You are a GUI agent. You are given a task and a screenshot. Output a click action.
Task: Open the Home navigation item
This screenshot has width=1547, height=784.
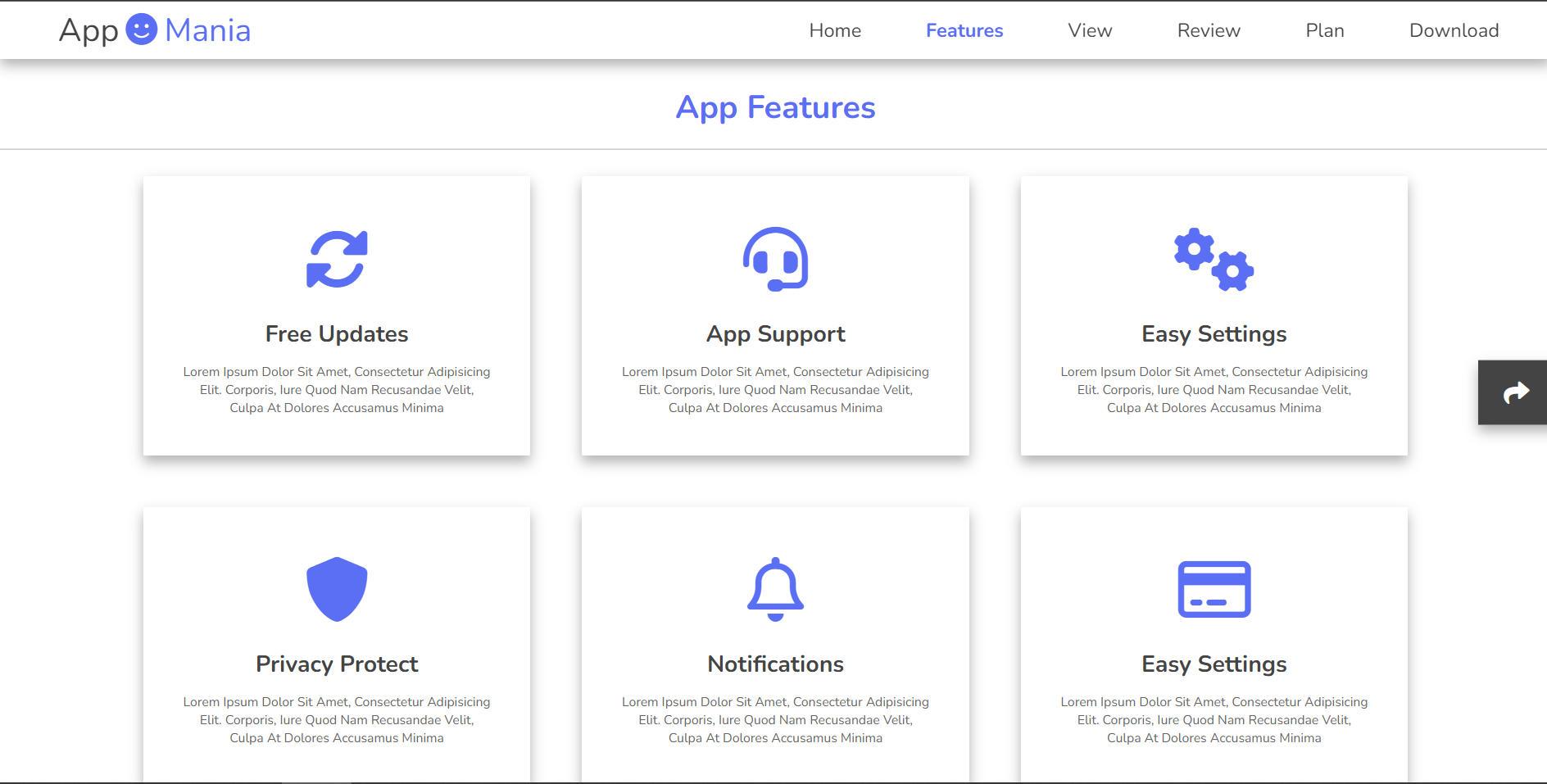point(834,30)
